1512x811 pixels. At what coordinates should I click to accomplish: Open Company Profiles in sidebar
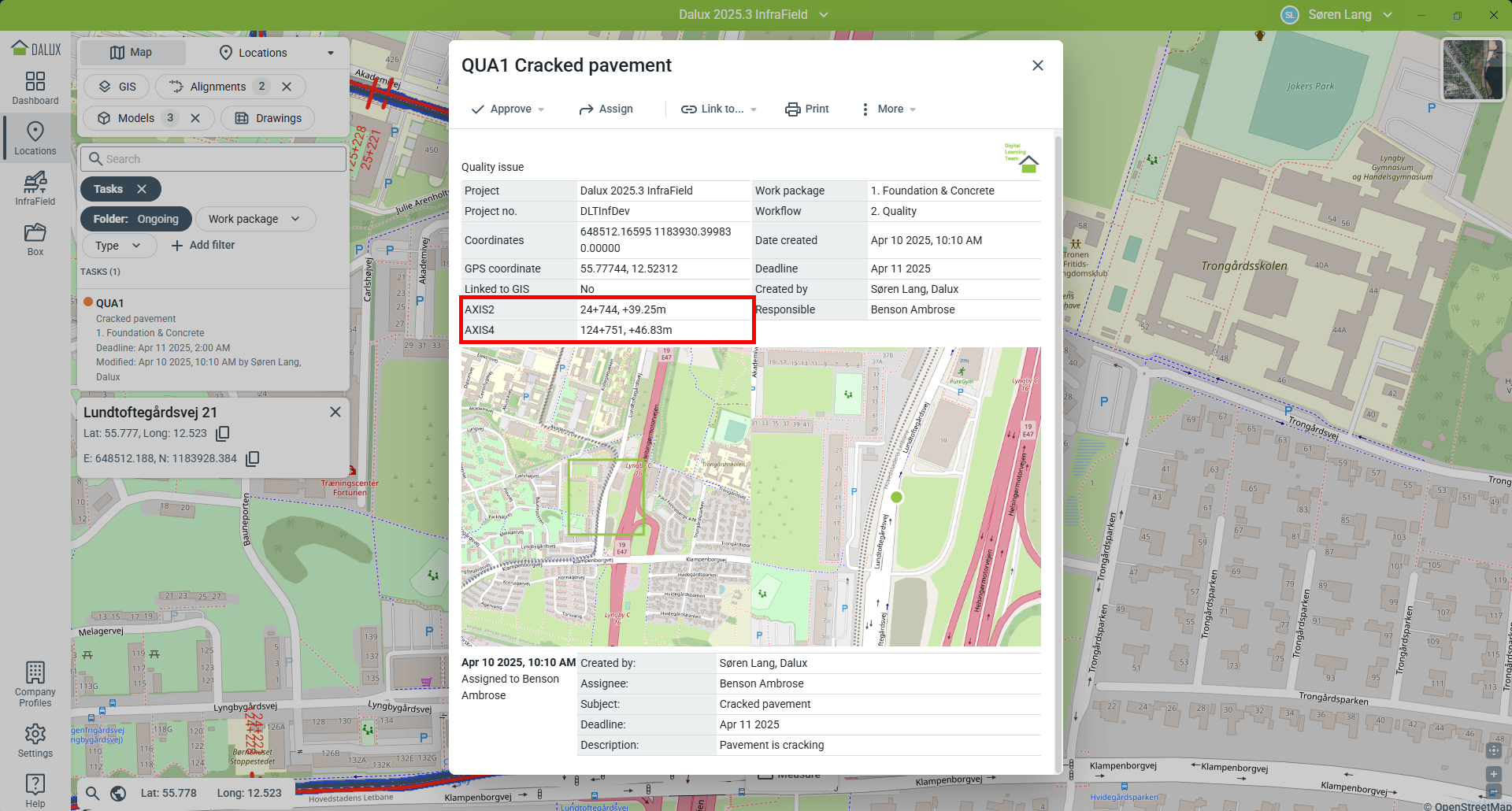click(x=35, y=683)
